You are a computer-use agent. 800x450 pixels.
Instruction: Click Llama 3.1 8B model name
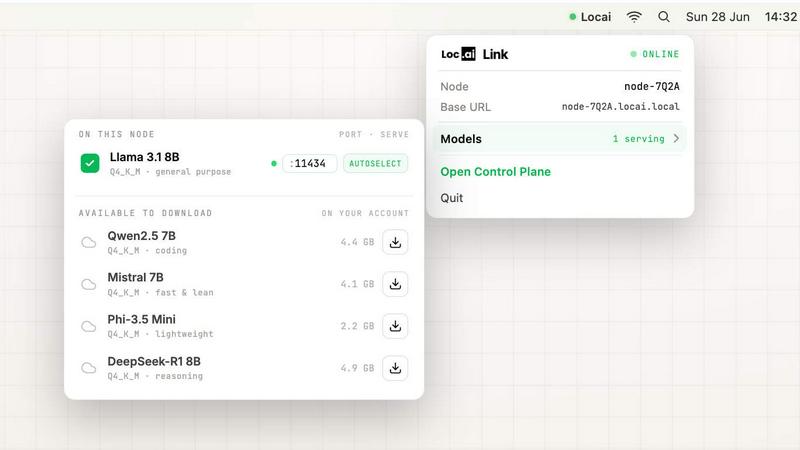click(x=144, y=157)
